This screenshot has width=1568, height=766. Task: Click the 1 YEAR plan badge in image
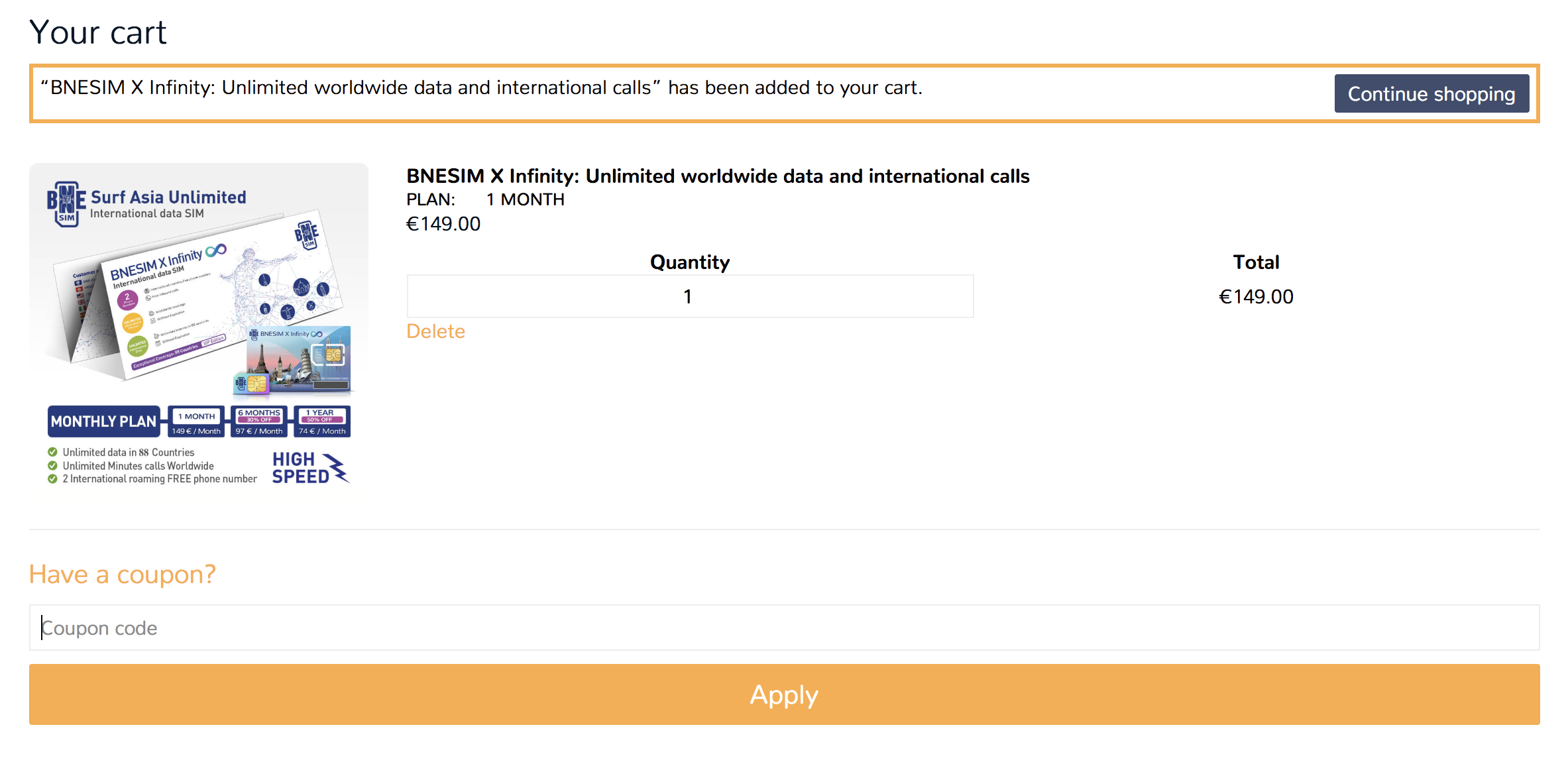322,421
